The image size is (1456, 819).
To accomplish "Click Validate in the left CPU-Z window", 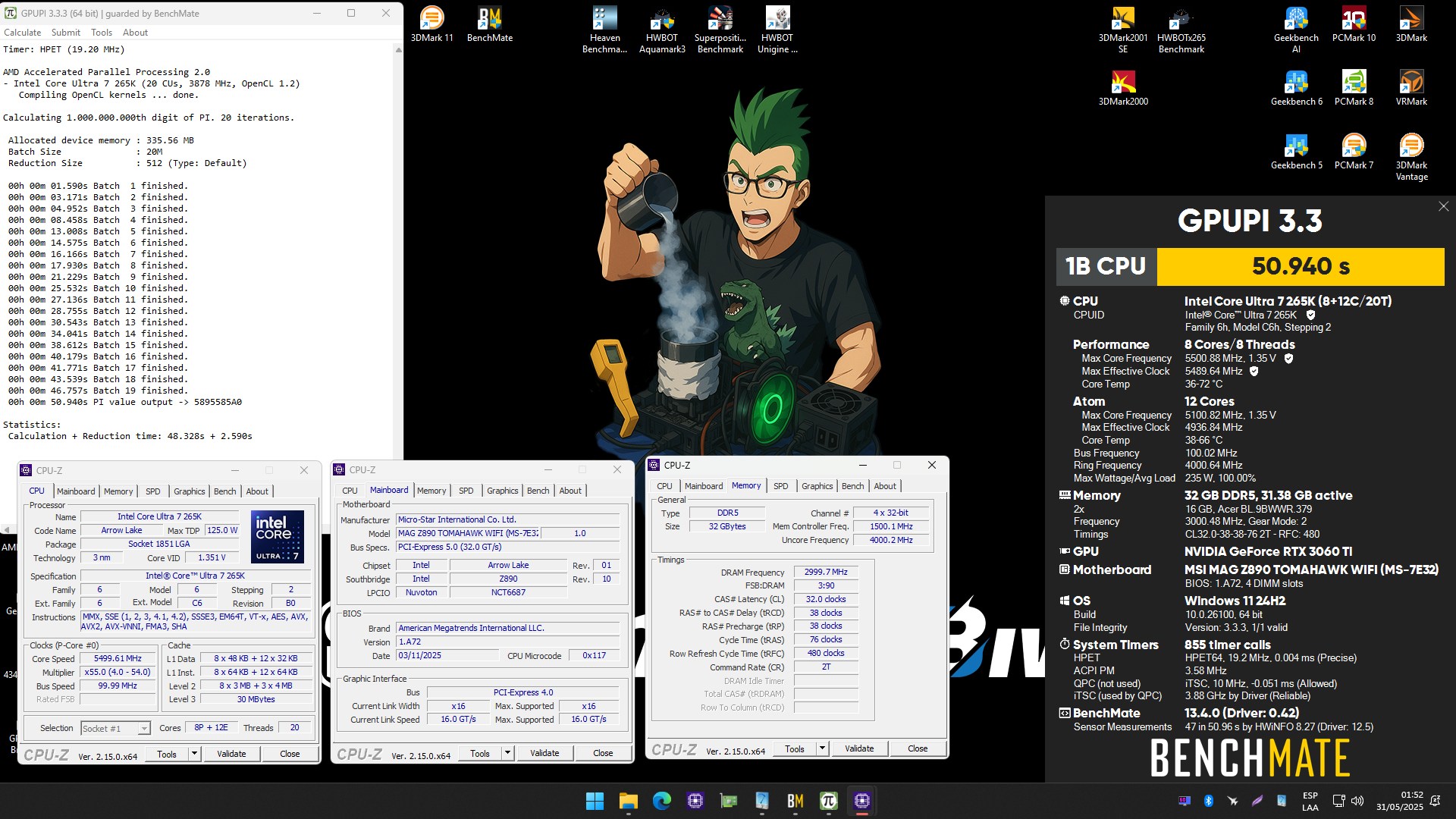I will coord(231,754).
